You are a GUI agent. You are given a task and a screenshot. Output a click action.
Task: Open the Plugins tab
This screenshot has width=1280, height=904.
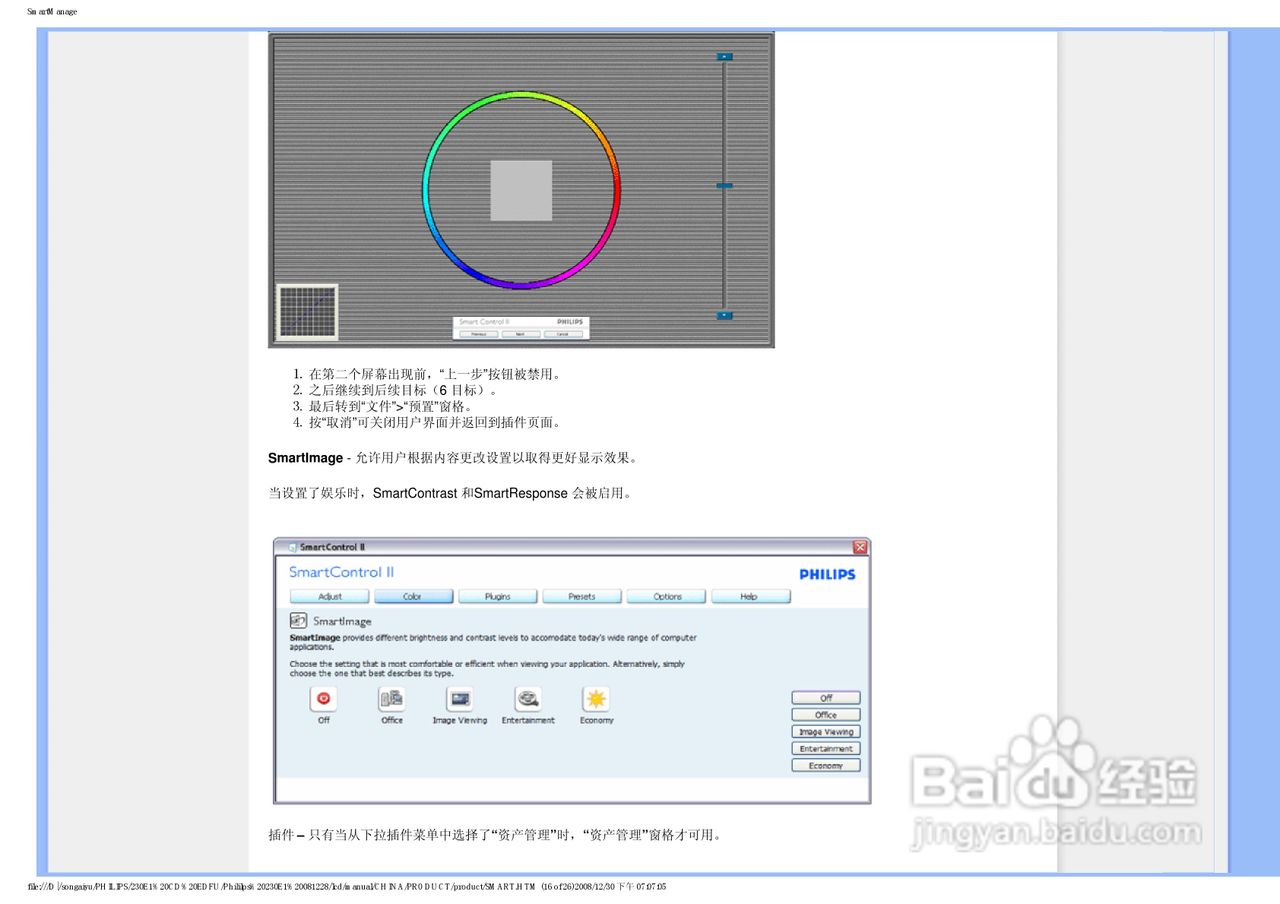coord(497,596)
